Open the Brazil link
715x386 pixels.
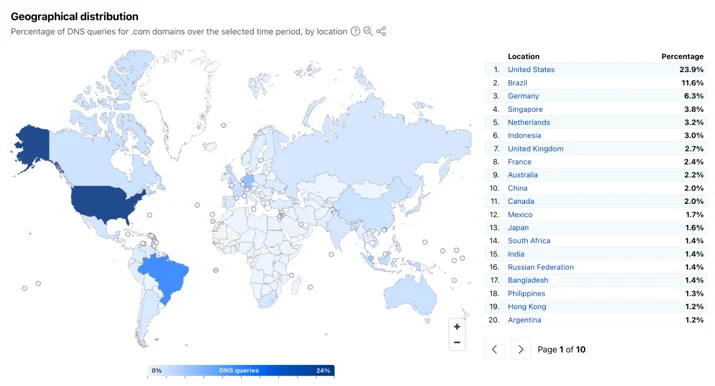518,83
